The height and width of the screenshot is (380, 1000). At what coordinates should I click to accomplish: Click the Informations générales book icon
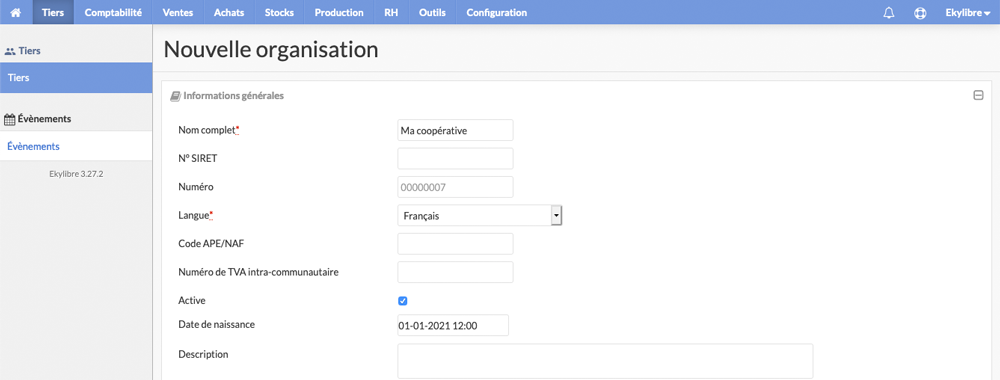pyautogui.click(x=175, y=96)
